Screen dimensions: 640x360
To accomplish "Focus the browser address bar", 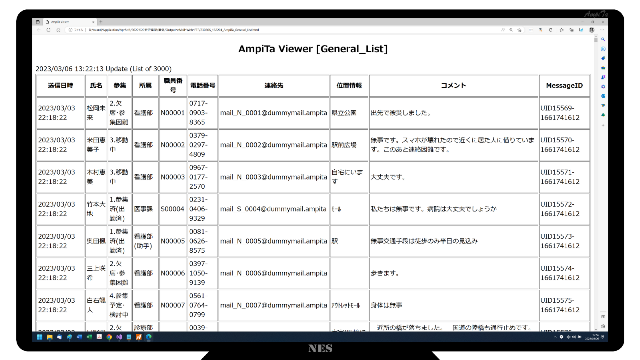I will pos(286,30).
